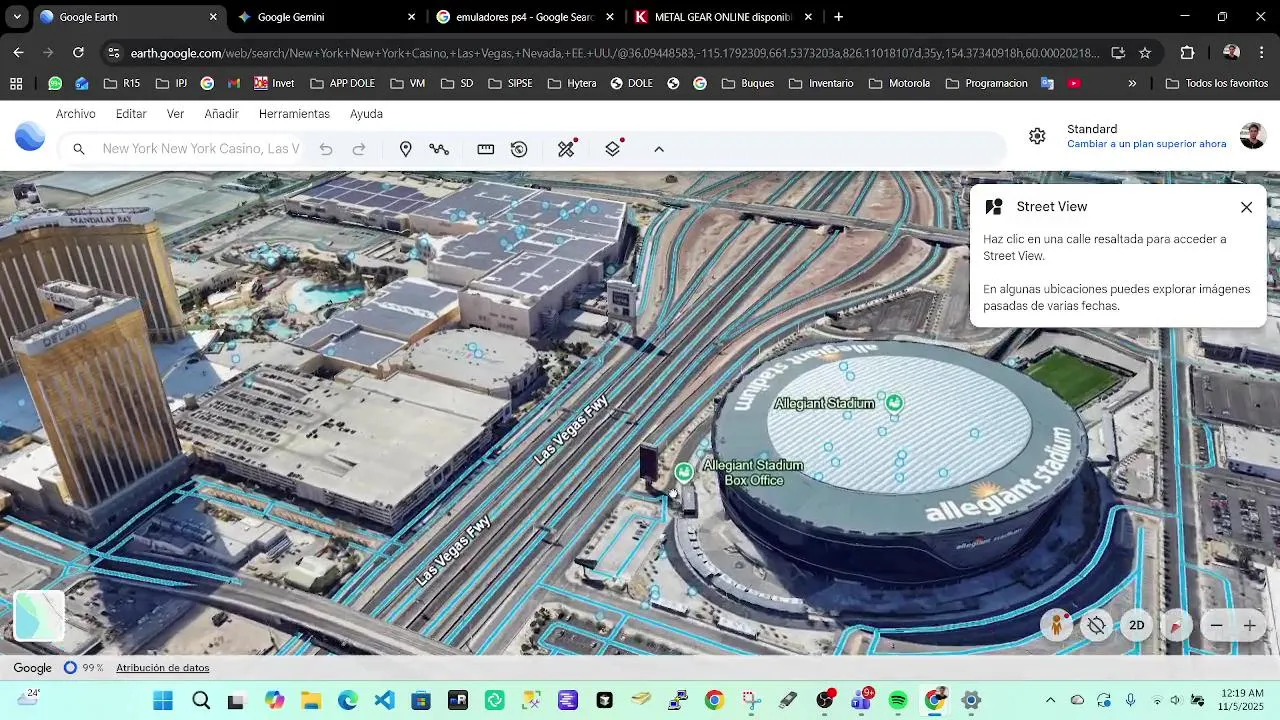Go back with the browser back arrow
Viewport: 1280px width, 720px height.
[18, 52]
